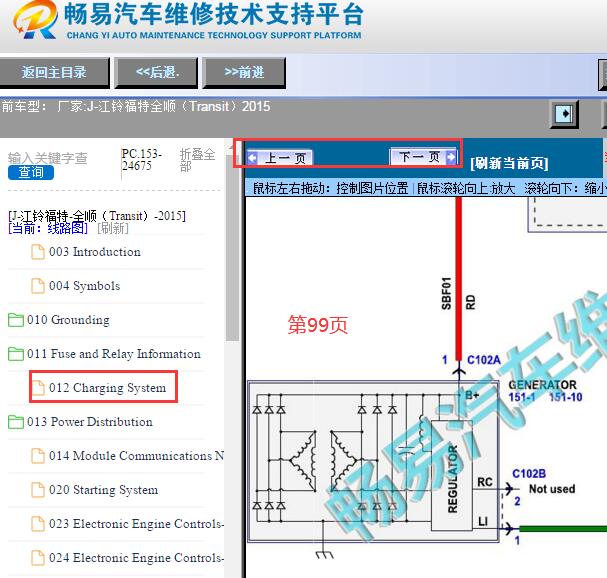
Task: Click the 当前:线路图 link
Action: point(48,228)
